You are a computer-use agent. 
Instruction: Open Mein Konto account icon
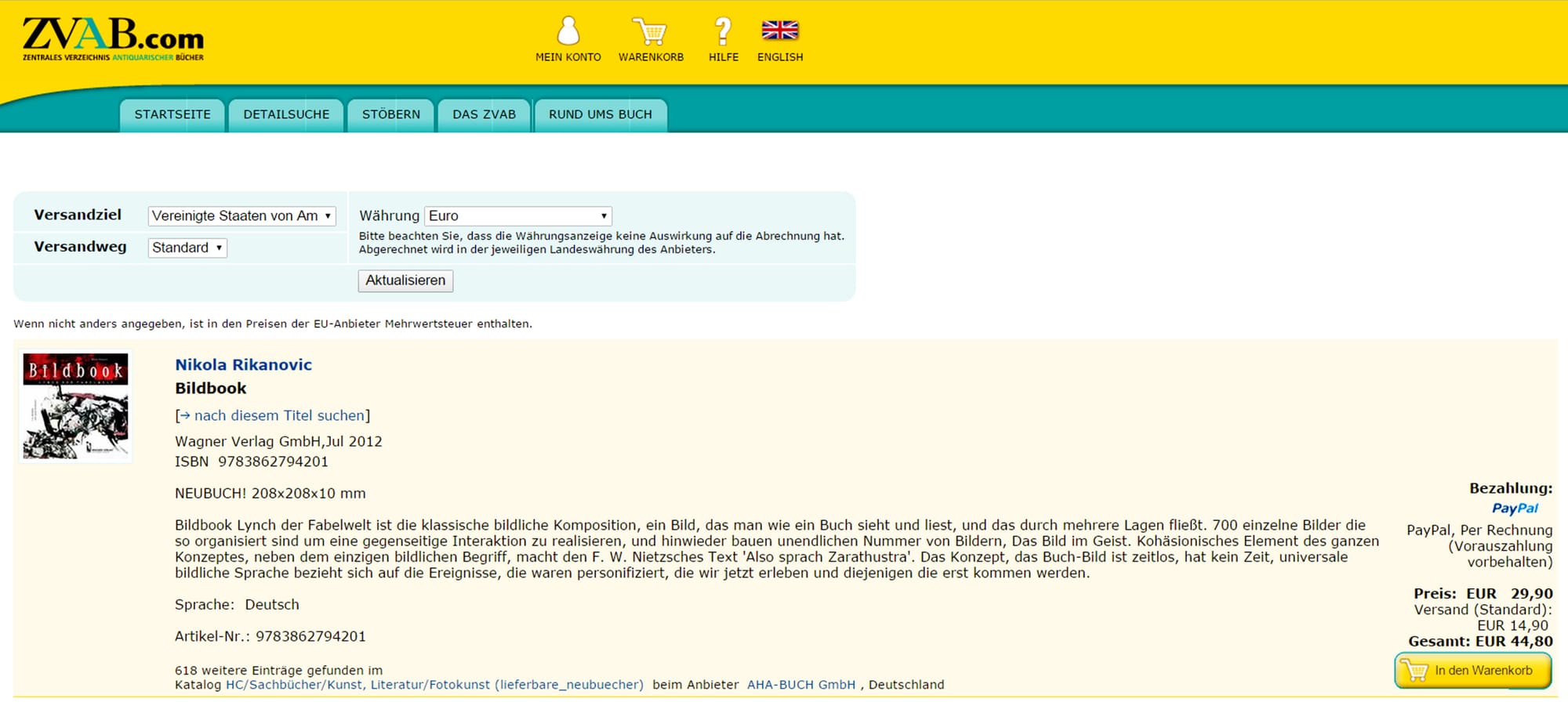click(x=568, y=32)
